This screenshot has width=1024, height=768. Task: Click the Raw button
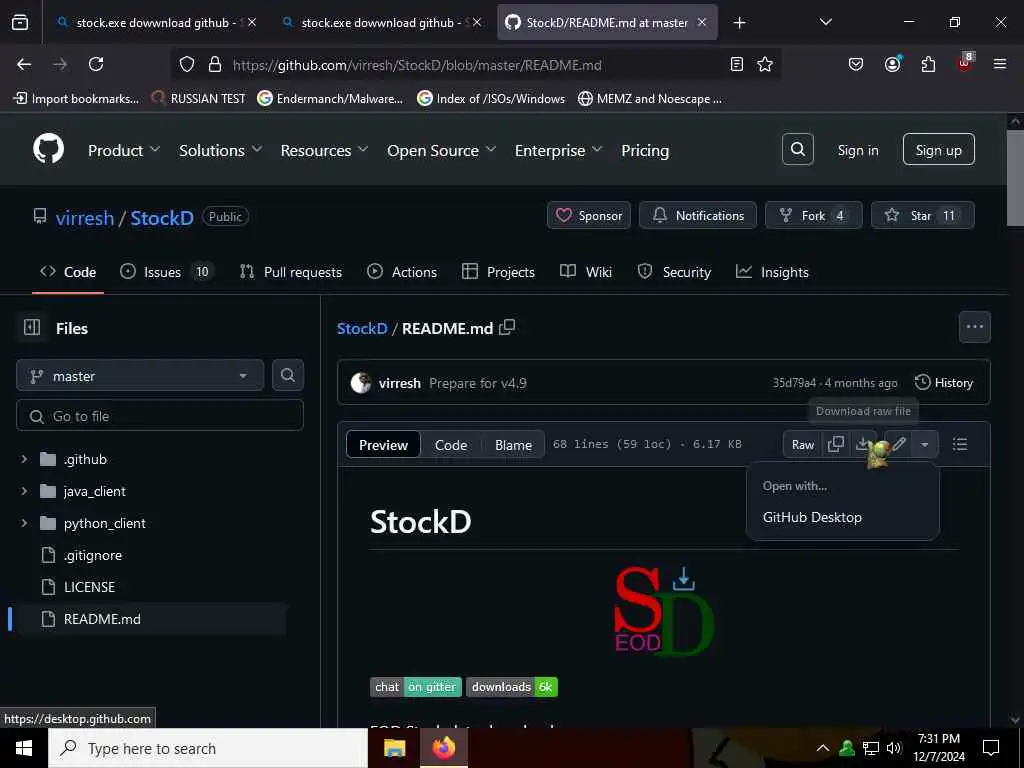[x=803, y=444]
